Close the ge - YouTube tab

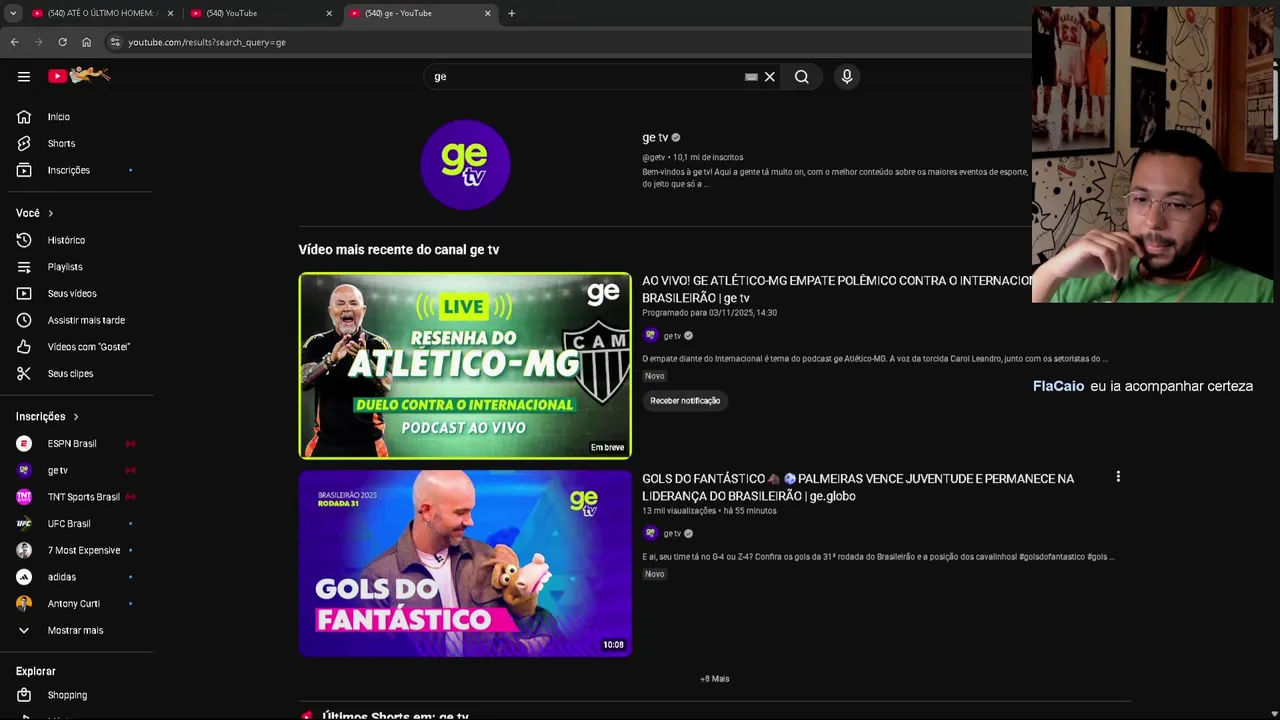coord(488,13)
